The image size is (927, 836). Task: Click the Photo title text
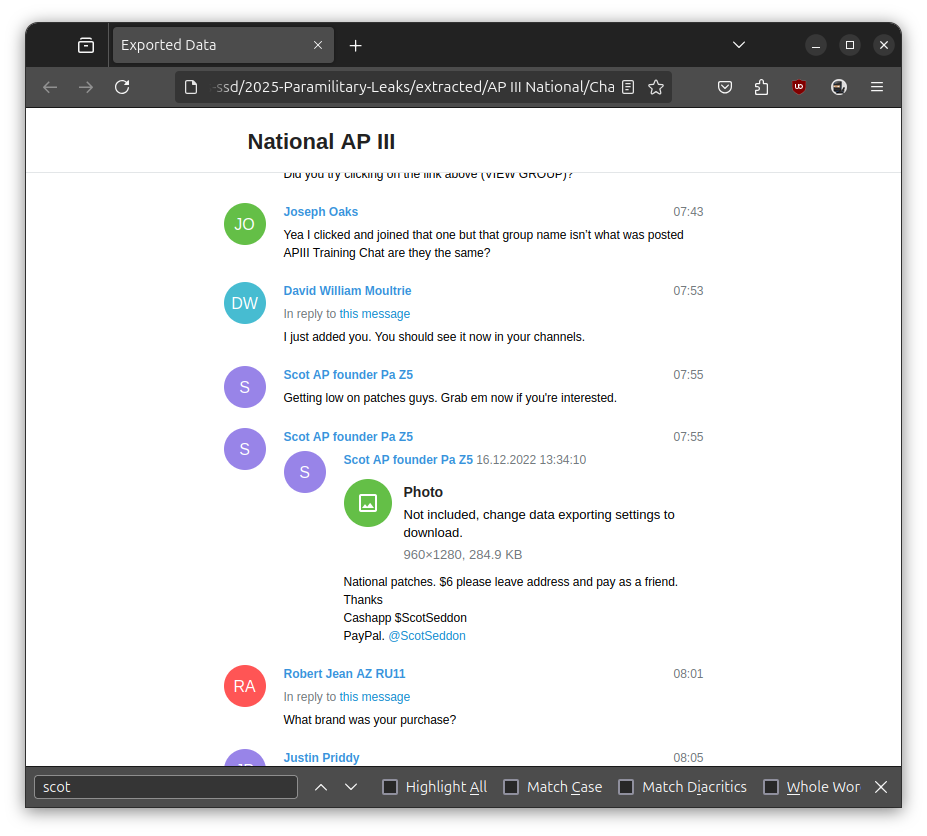(x=423, y=492)
